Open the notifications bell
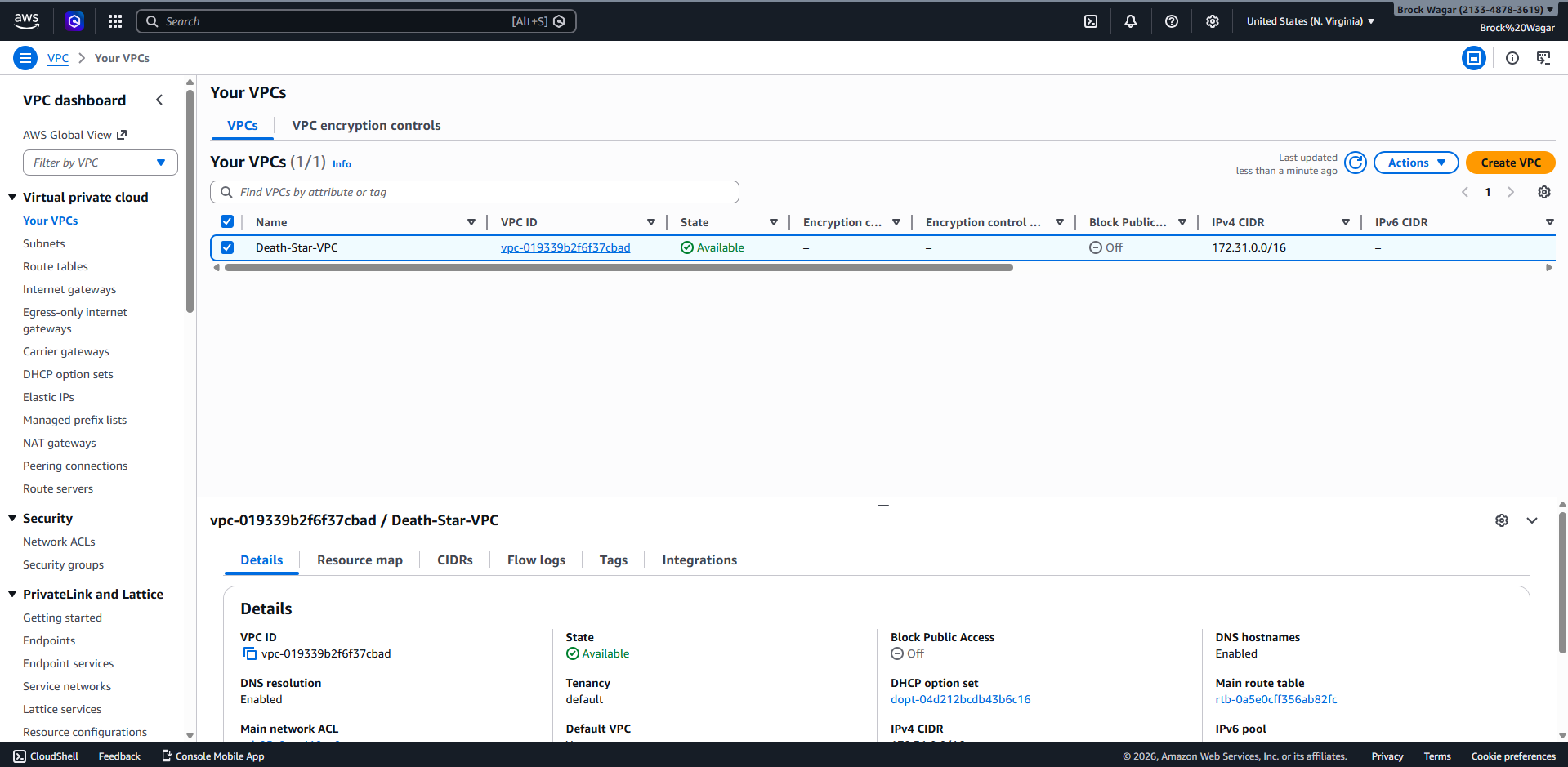1568x767 pixels. [1131, 21]
